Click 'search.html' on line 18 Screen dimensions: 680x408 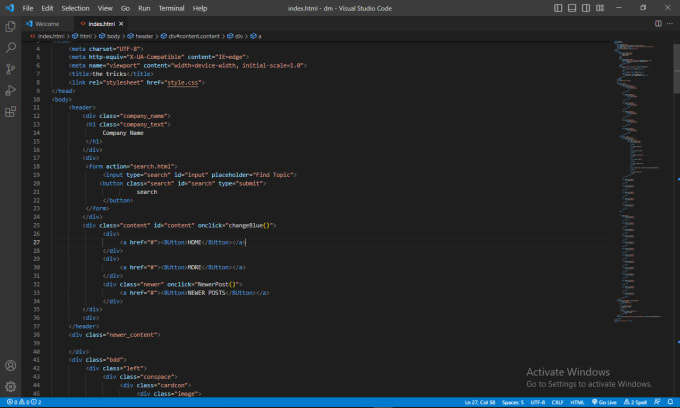click(x=154, y=166)
